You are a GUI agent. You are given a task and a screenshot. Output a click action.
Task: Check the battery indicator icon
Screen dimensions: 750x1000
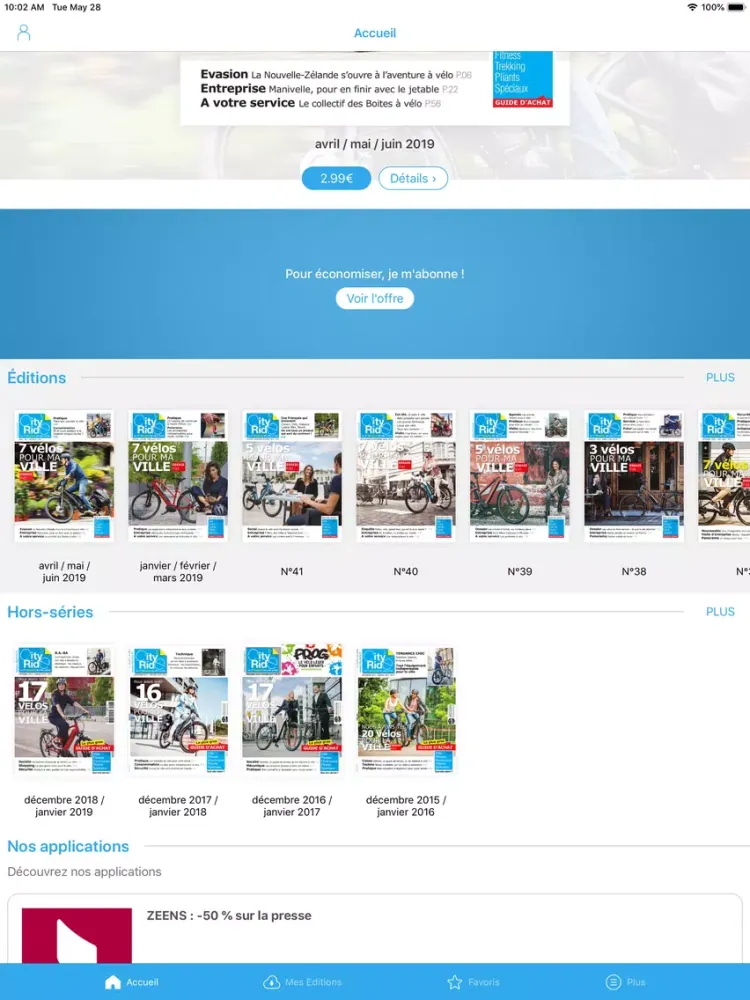tap(736, 7)
